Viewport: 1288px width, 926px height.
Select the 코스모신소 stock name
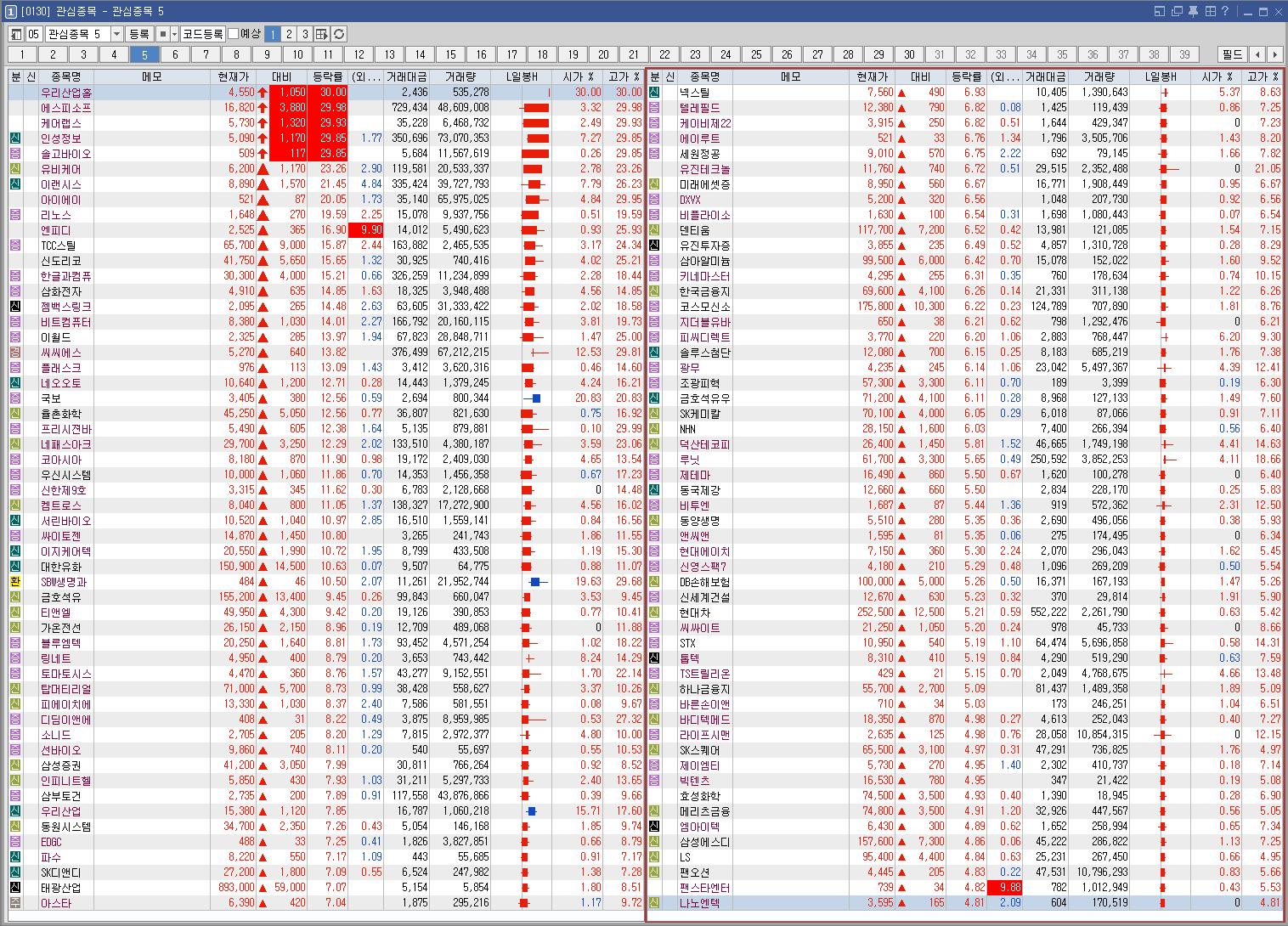(x=705, y=307)
